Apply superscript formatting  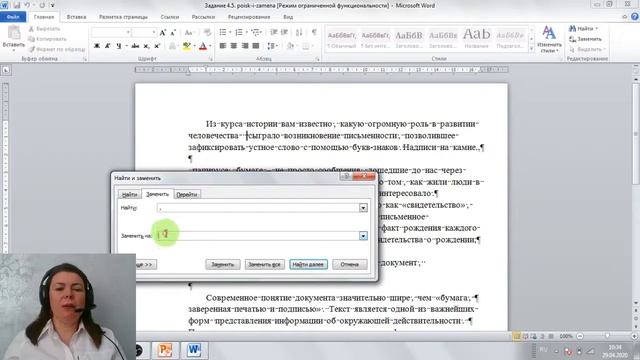pyautogui.click(x=157, y=46)
